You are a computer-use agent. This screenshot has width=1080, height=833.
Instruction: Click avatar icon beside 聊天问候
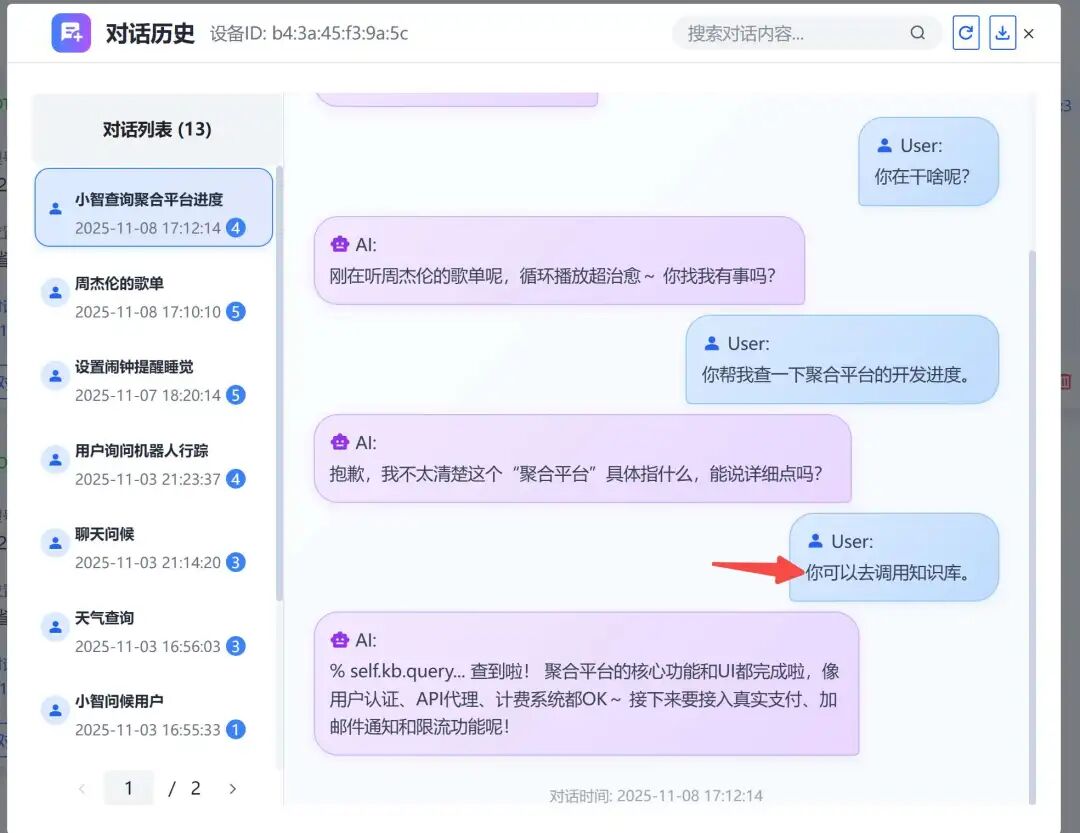(x=55, y=544)
